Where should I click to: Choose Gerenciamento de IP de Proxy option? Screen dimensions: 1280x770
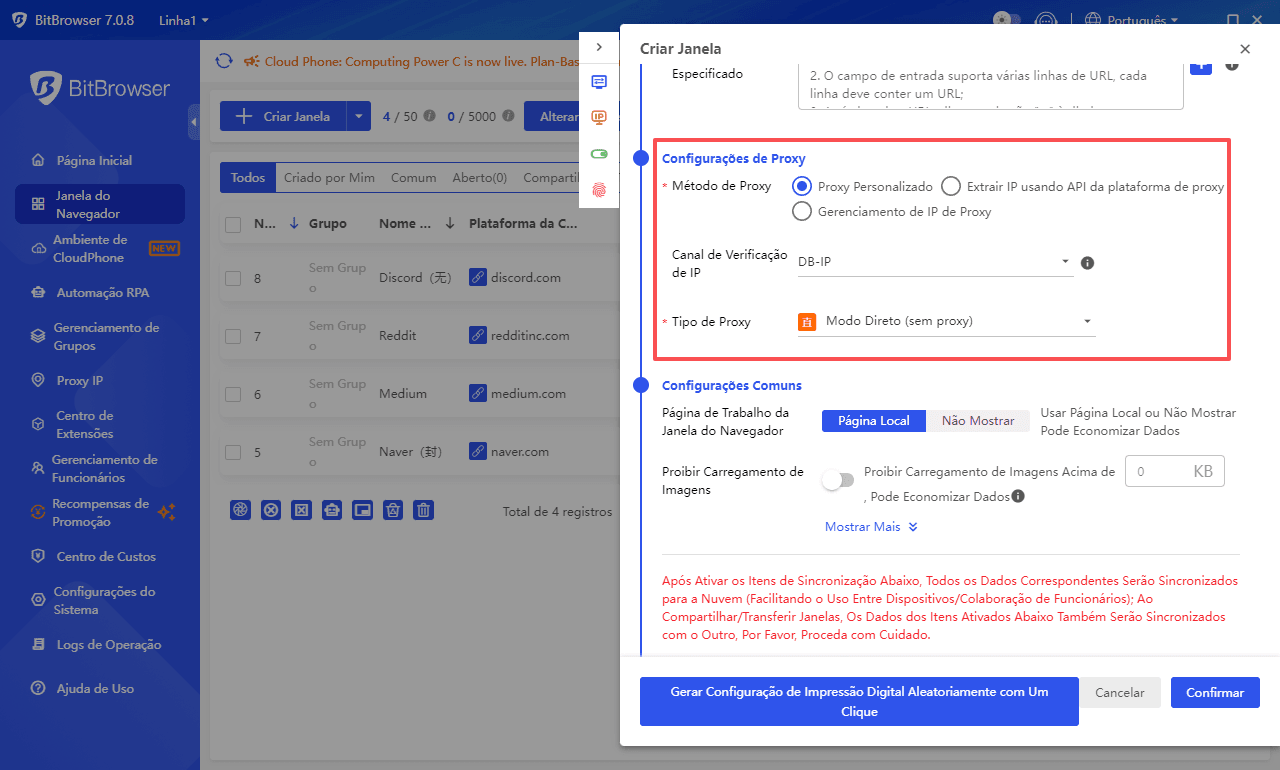tap(801, 211)
